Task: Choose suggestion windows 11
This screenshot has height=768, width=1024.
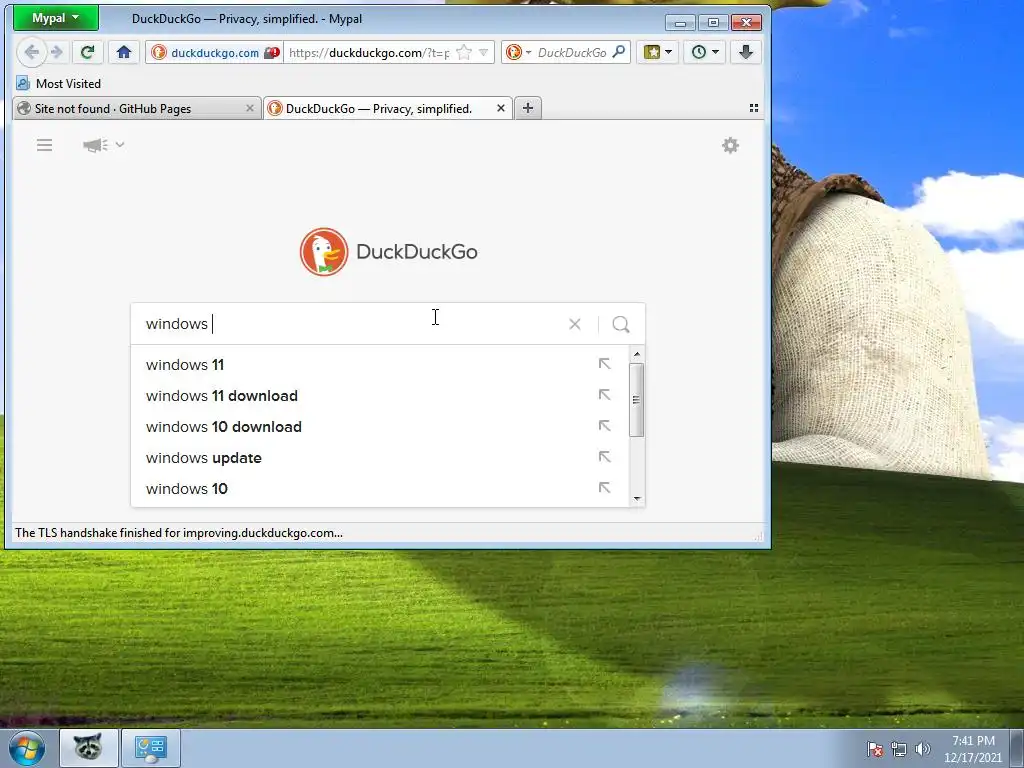Action: [379, 364]
